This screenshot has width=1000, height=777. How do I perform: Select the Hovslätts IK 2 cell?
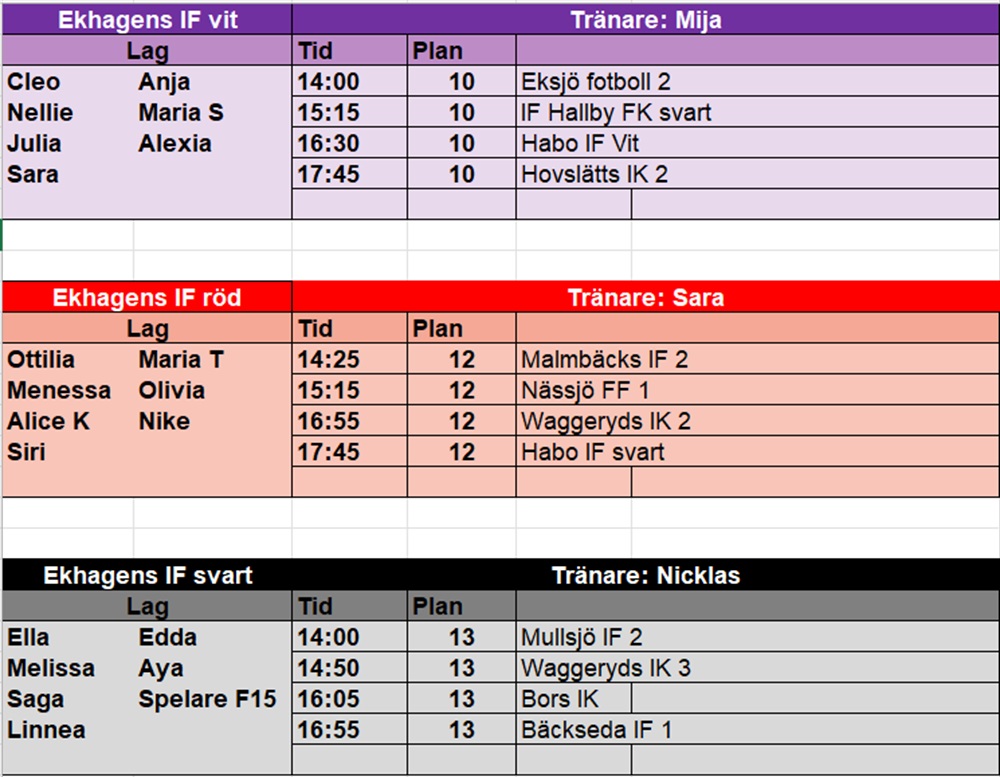click(758, 174)
